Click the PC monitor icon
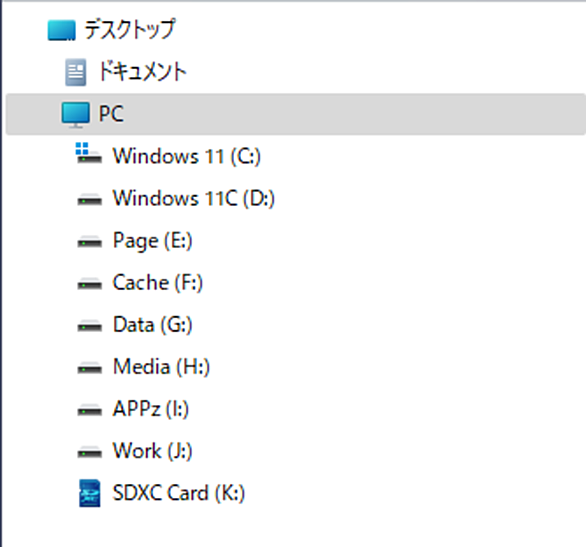Image resolution: width=586 pixels, height=547 pixels. coord(75,115)
